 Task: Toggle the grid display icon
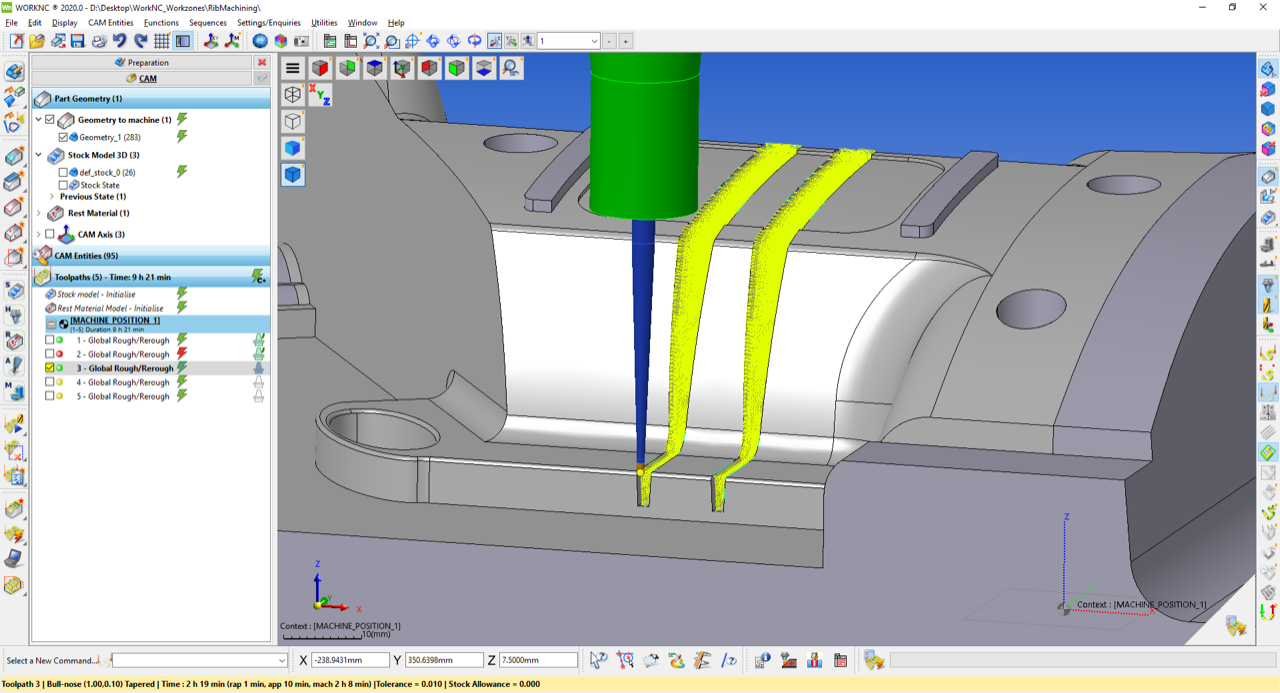tap(161, 41)
